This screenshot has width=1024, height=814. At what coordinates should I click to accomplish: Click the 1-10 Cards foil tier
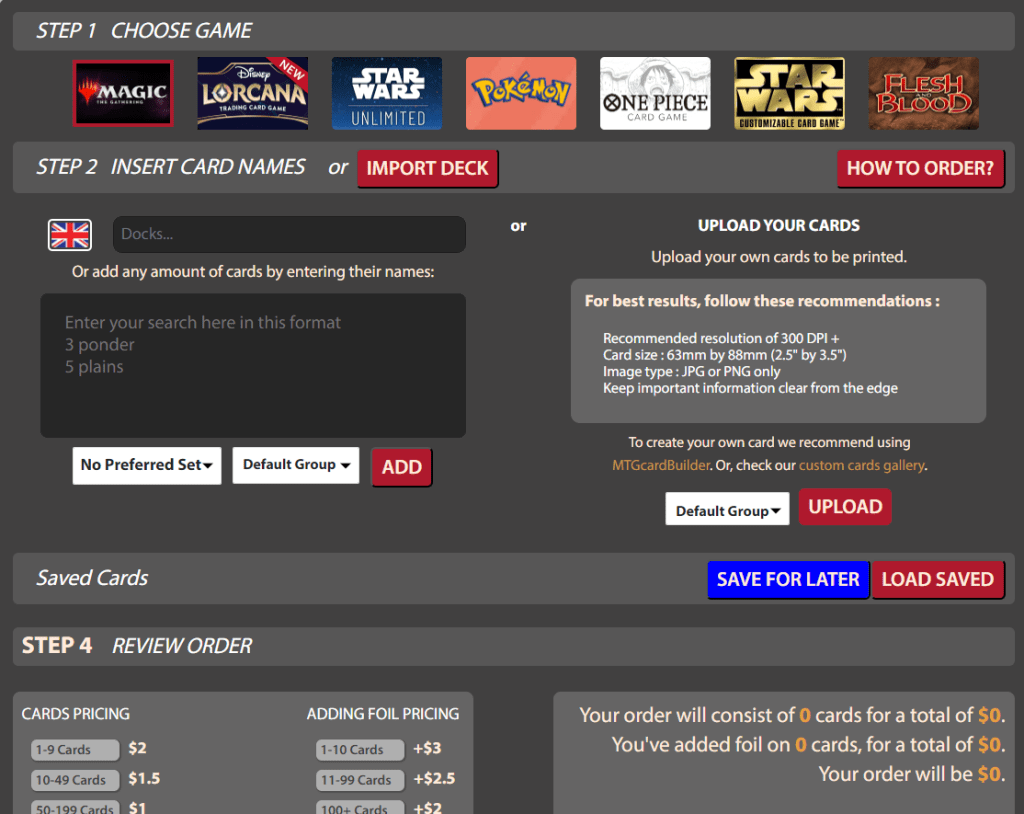pyautogui.click(x=360, y=749)
